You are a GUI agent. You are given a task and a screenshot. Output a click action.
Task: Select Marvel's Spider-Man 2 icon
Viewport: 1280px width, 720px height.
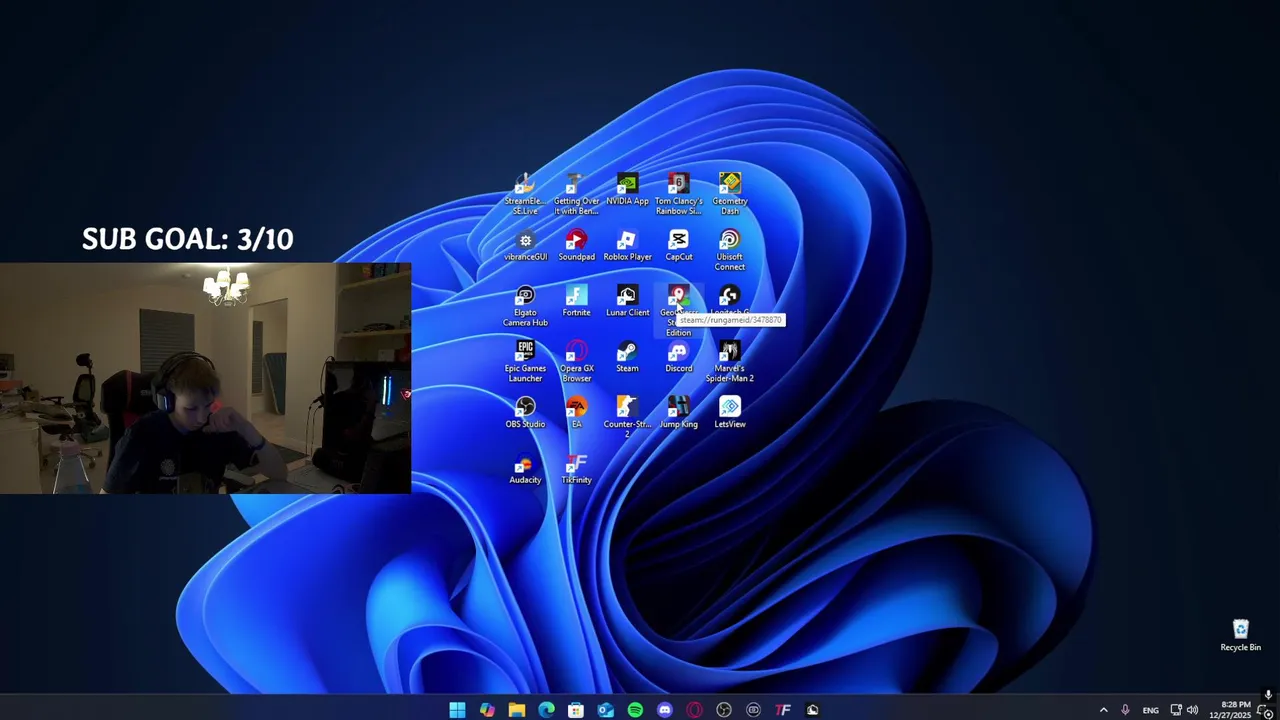pos(729,361)
